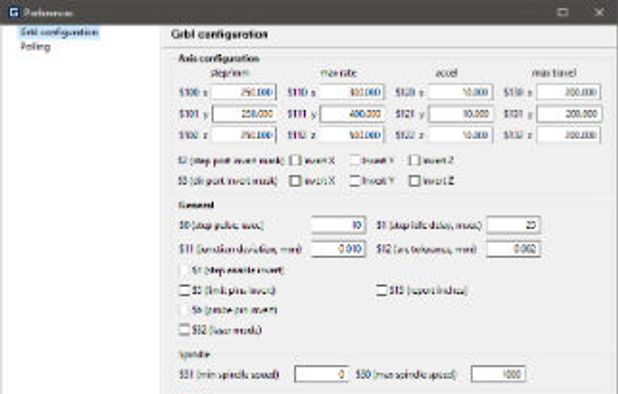Edit the $110 x max rate field
Image resolution: width=618 pixels, height=394 pixels.
coord(352,92)
